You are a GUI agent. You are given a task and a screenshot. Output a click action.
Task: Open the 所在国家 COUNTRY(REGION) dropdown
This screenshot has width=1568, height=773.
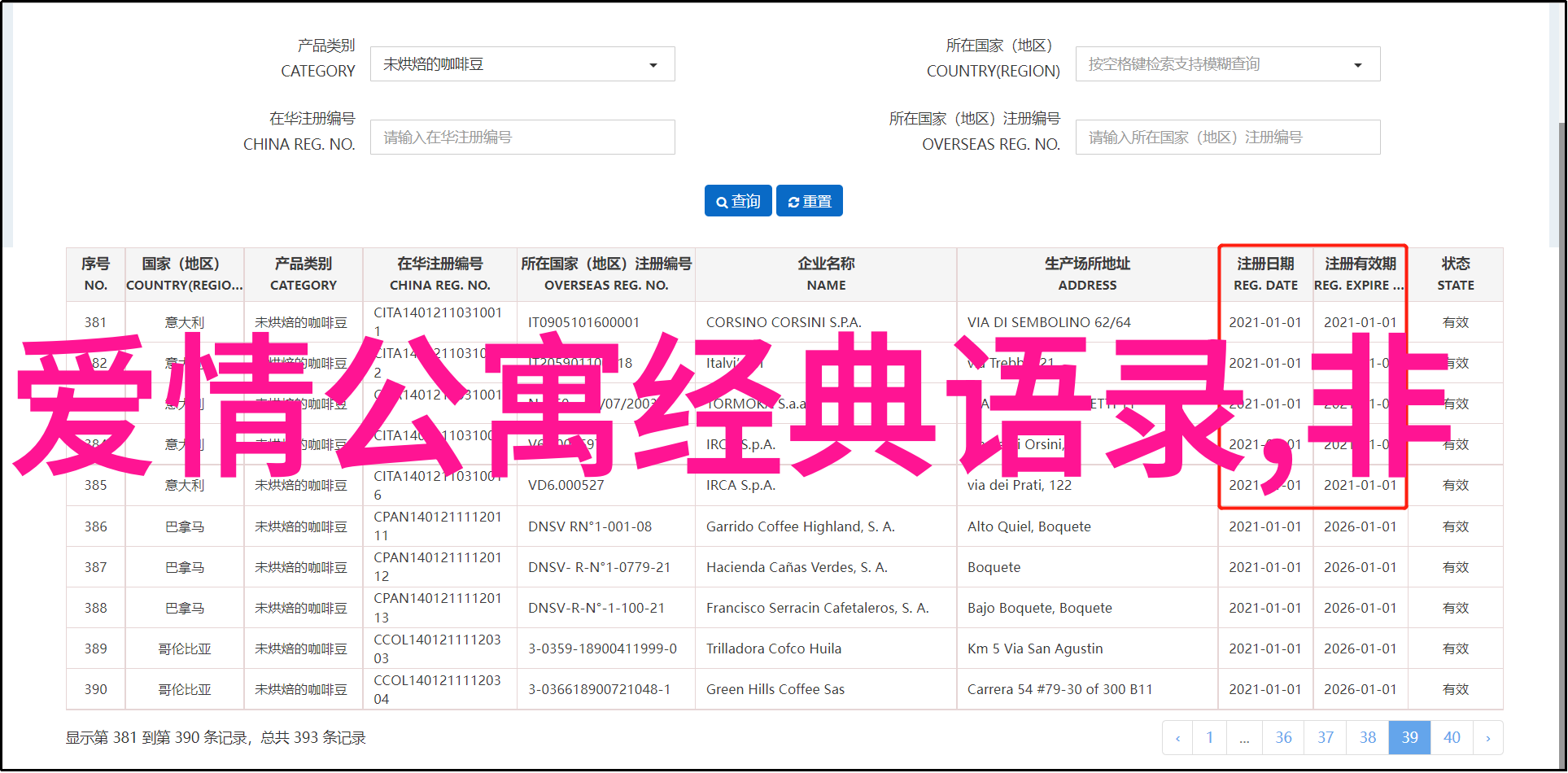(x=1228, y=64)
